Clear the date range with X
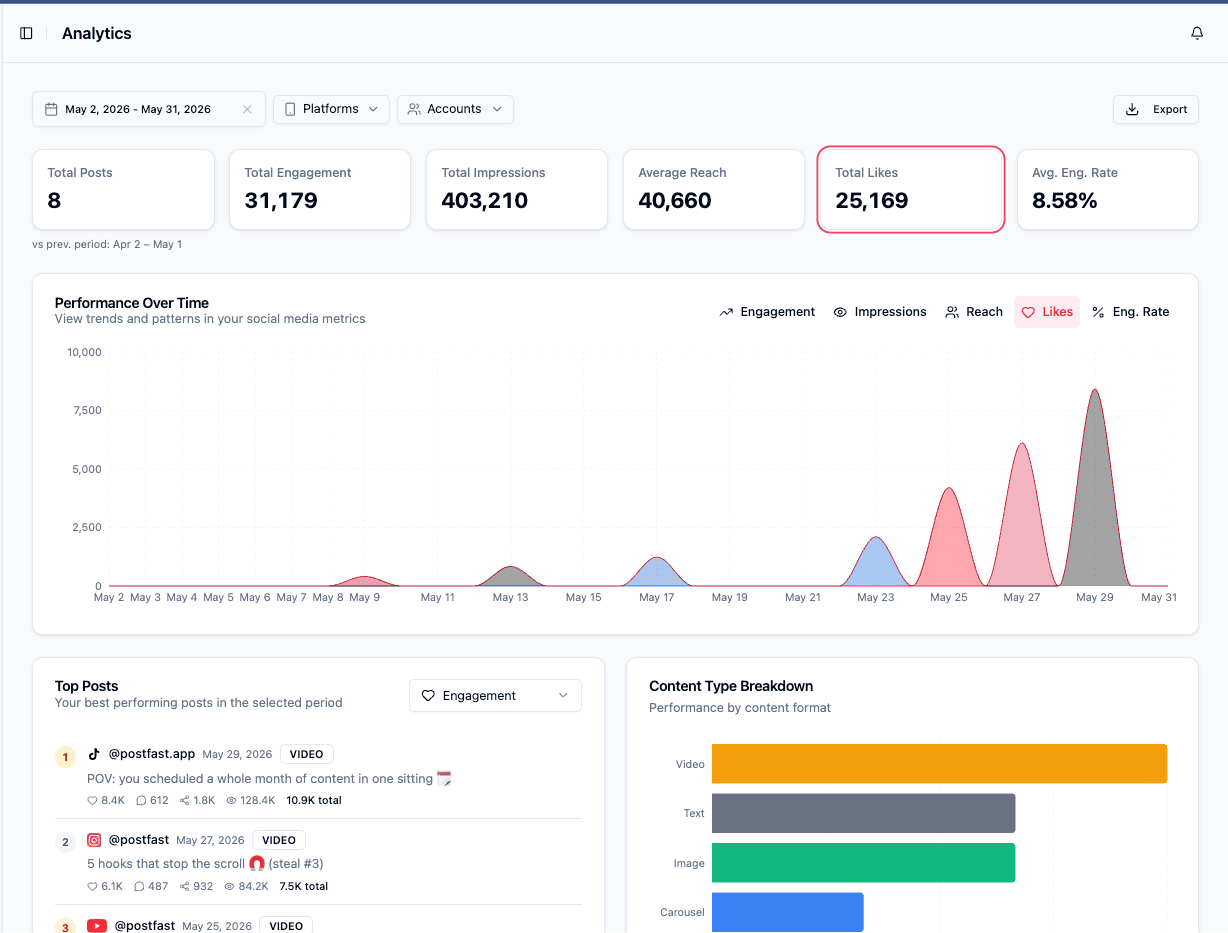Image resolution: width=1228 pixels, height=933 pixels. click(247, 109)
